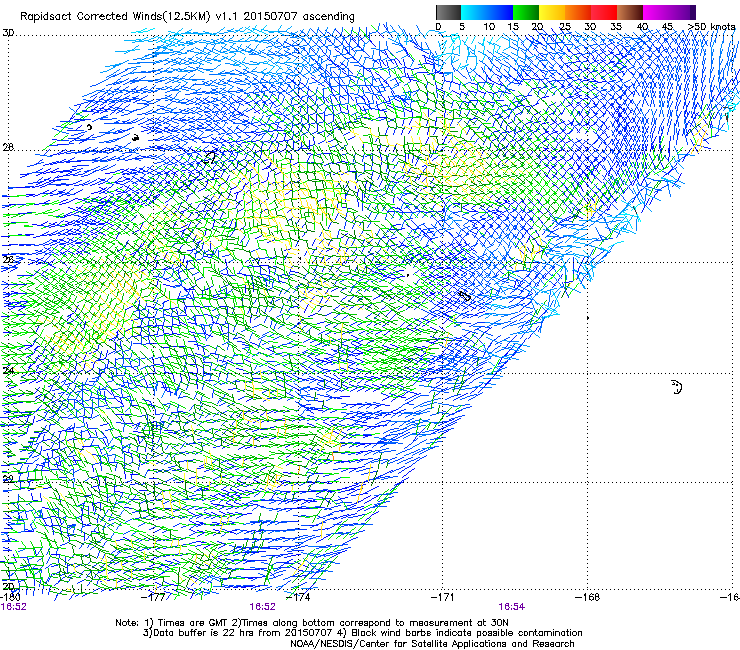Click '20150707 ascending' in the title

point(299,17)
